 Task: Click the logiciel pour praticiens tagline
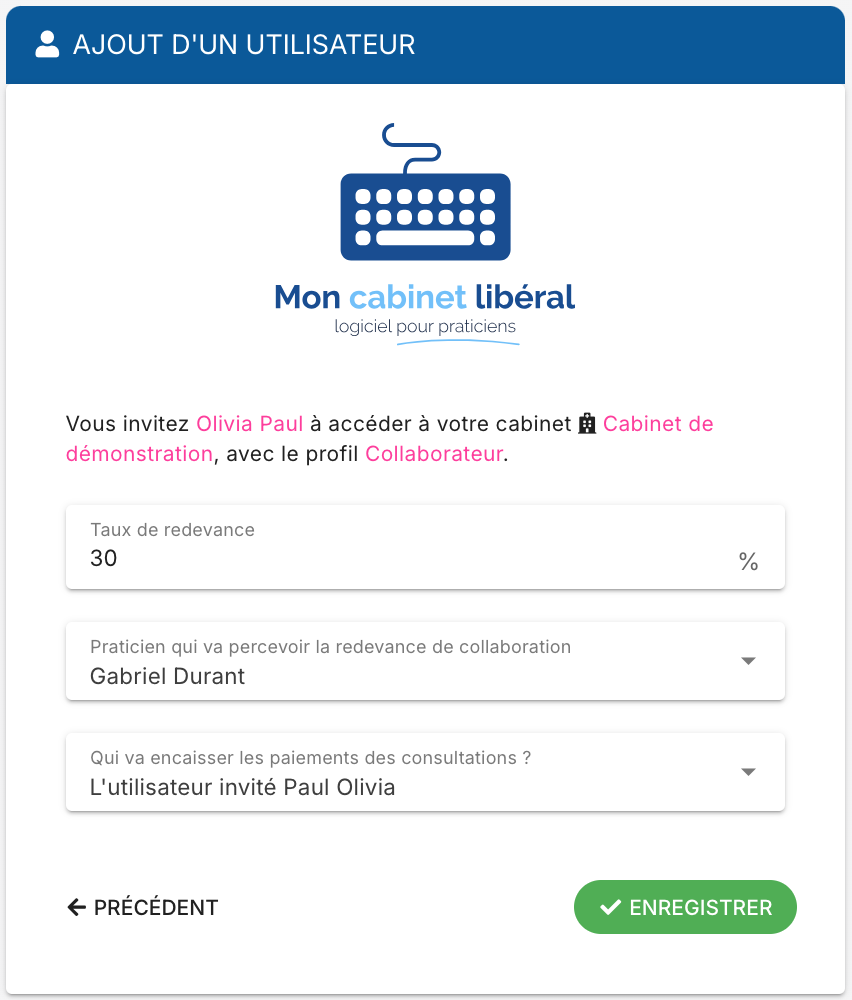(425, 327)
